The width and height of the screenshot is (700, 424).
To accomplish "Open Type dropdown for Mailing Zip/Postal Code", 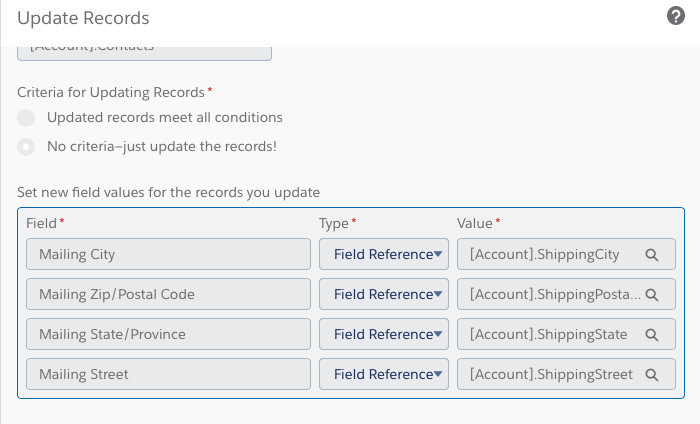I will pyautogui.click(x=384, y=295).
